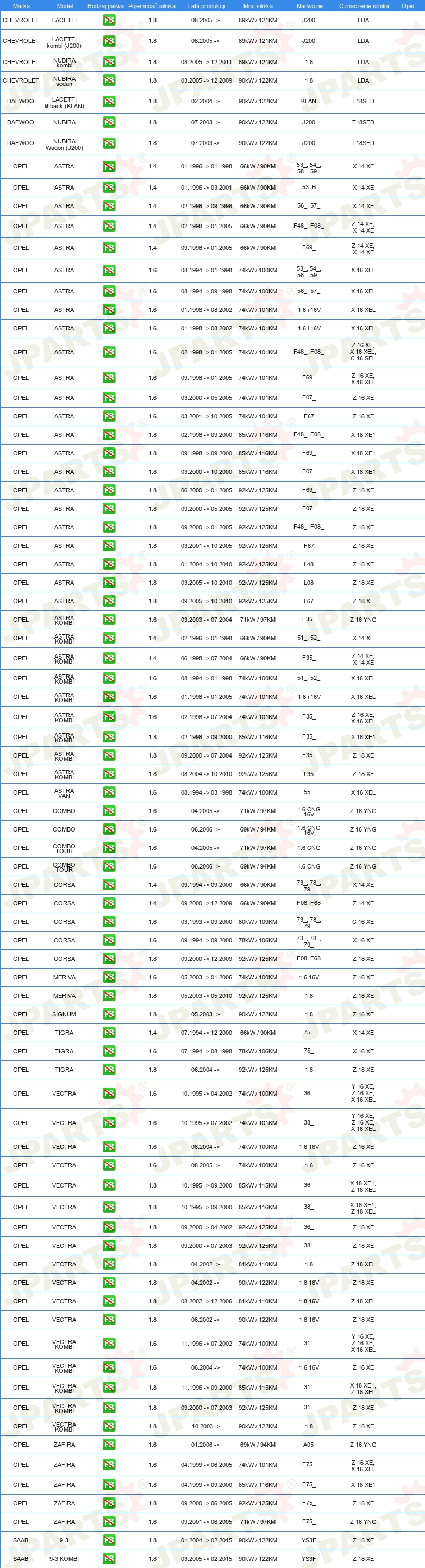
Task: Select the 'ASTRA VAN' model cell
Action: (x=64, y=792)
